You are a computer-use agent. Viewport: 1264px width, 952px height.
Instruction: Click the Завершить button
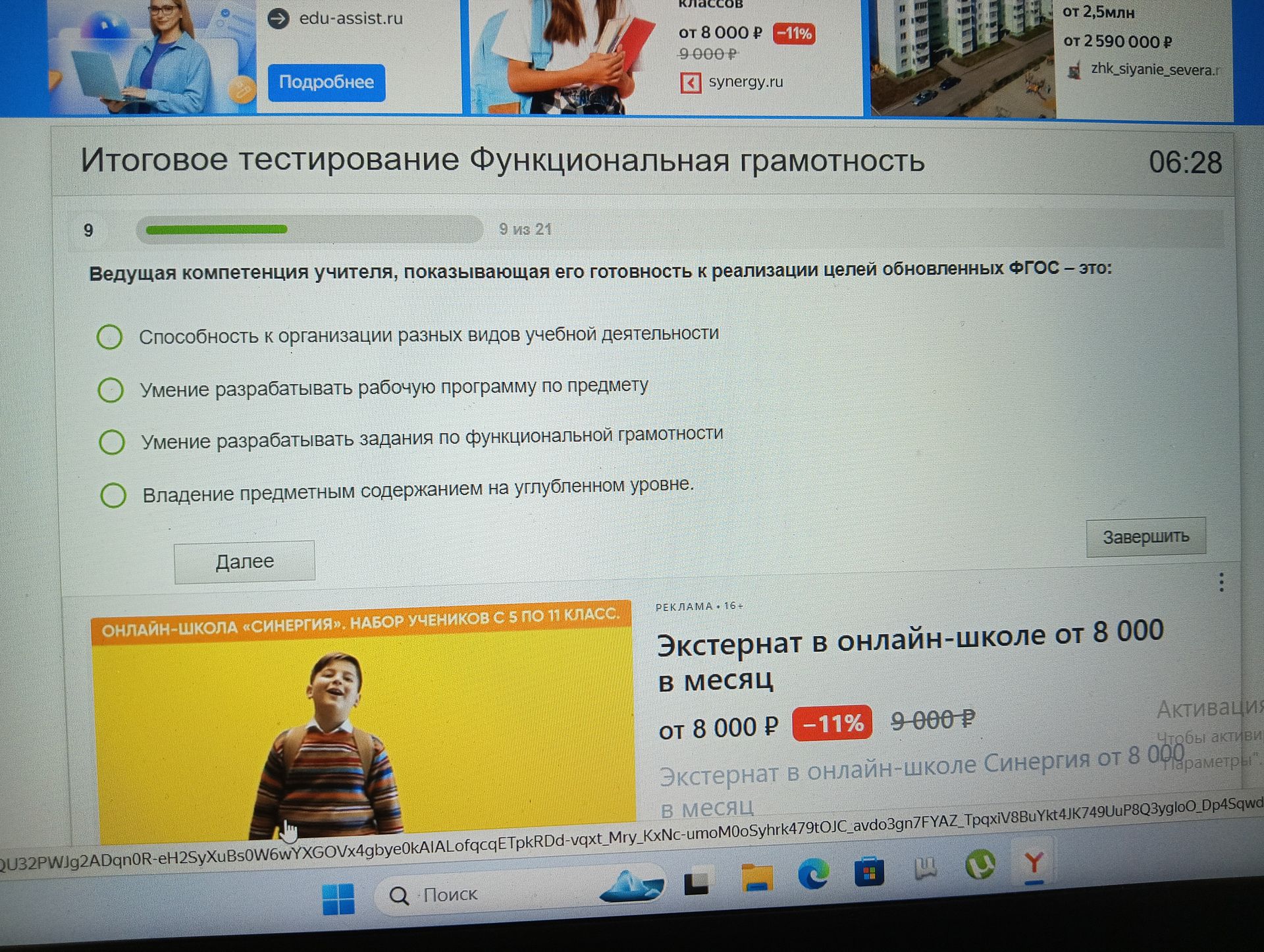point(1145,537)
